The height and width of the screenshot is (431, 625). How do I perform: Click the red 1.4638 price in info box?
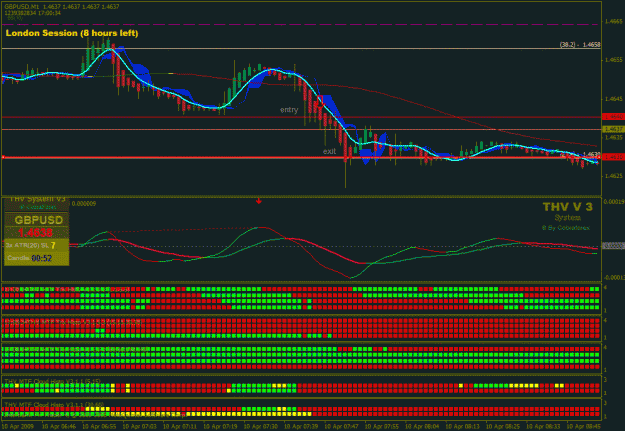click(x=35, y=232)
